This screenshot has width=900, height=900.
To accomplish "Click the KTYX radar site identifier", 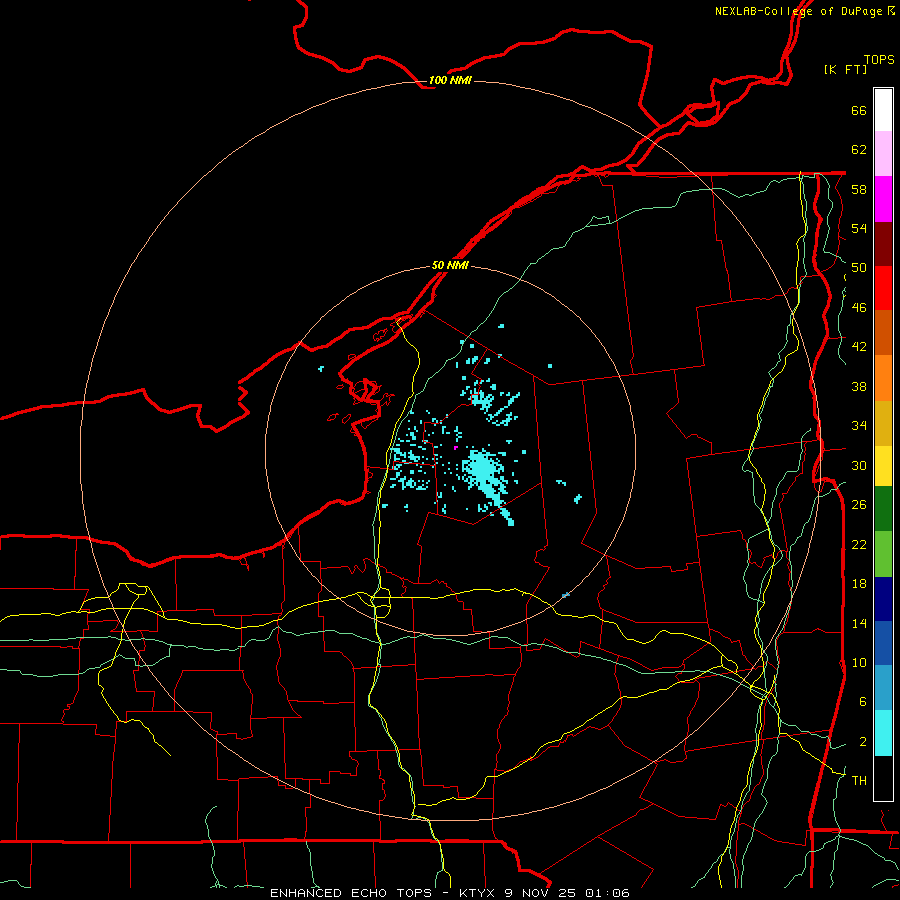I will pos(476,893).
